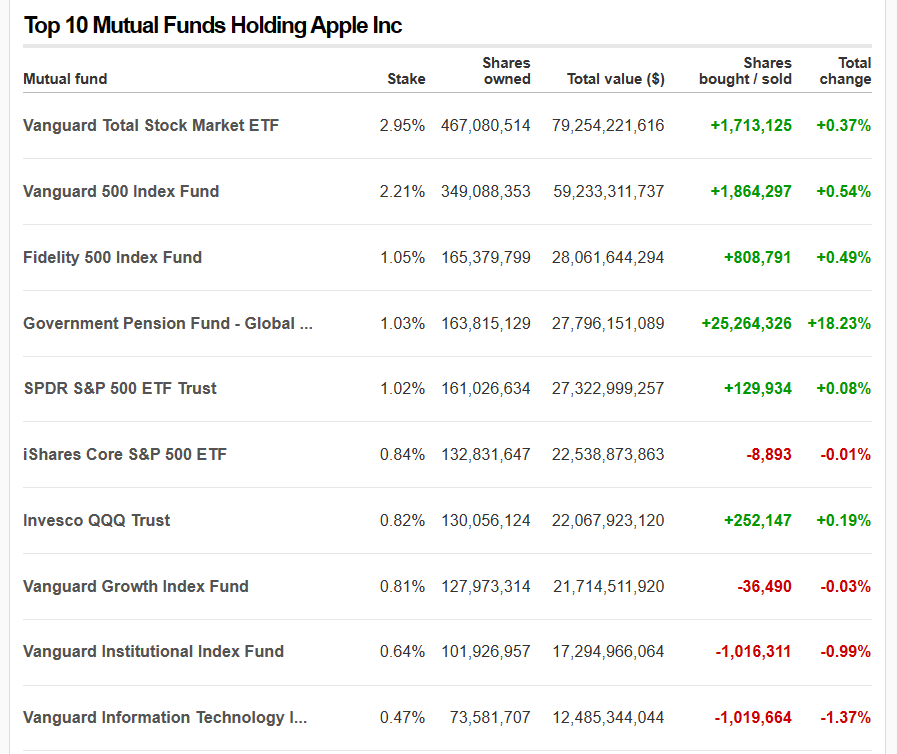Select total value 27,322,999,257

[x=608, y=388]
